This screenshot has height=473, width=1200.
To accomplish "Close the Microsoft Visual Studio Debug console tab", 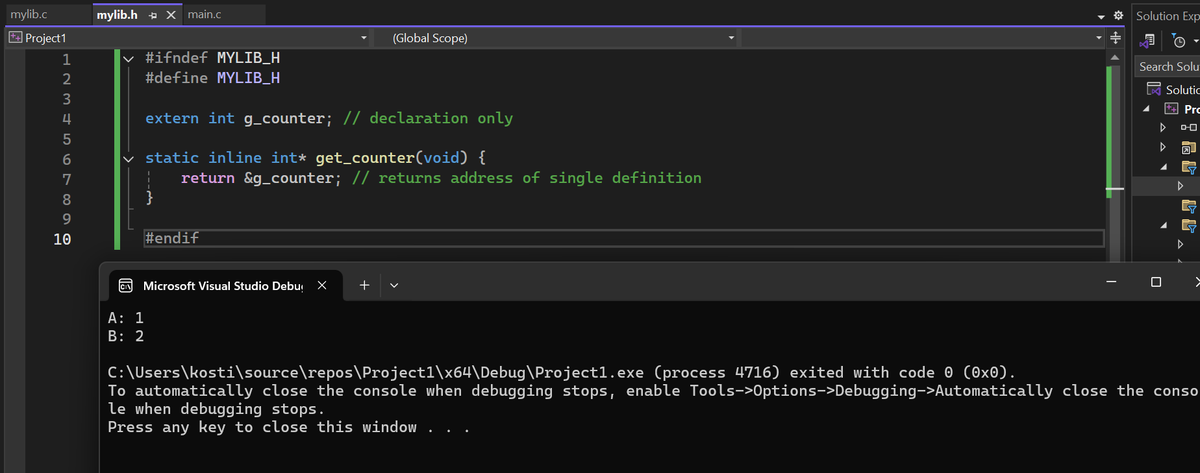I will coord(322,286).
